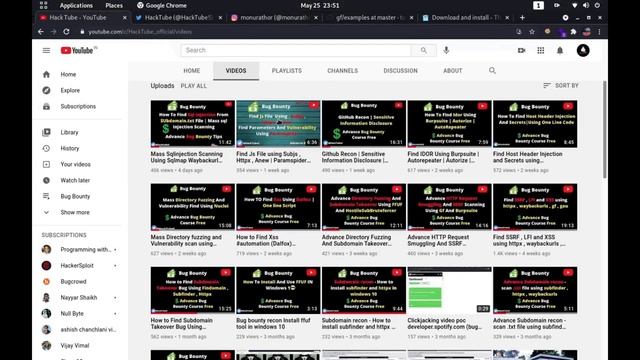Open the YouTube hamburger guide menu
Screen dimensions: 640x360
[x=46, y=50]
